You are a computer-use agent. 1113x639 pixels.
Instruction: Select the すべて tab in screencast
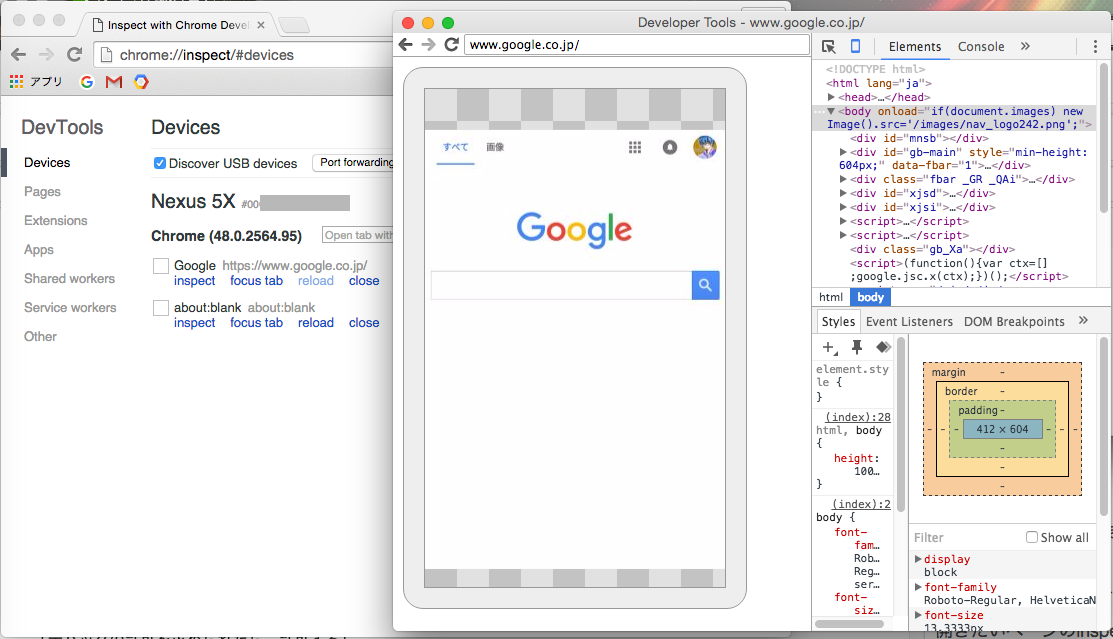pyautogui.click(x=456, y=147)
